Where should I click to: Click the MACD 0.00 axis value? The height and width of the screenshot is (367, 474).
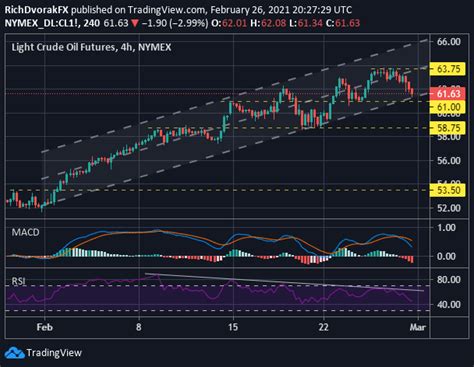tap(446, 256)
